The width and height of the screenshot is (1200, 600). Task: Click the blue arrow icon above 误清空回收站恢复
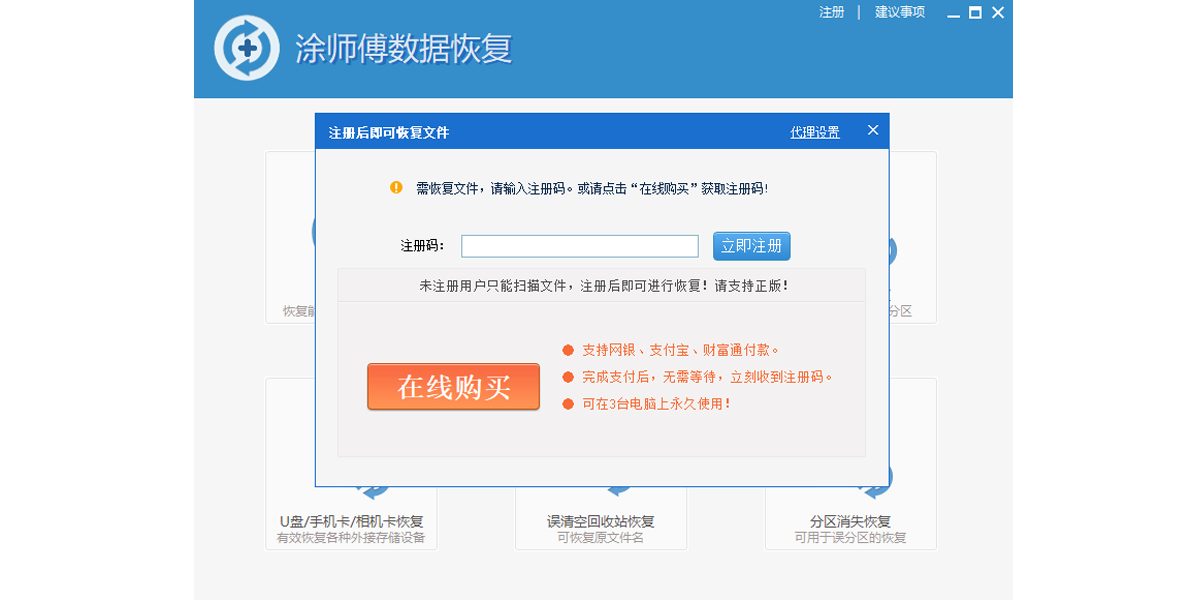617,492
